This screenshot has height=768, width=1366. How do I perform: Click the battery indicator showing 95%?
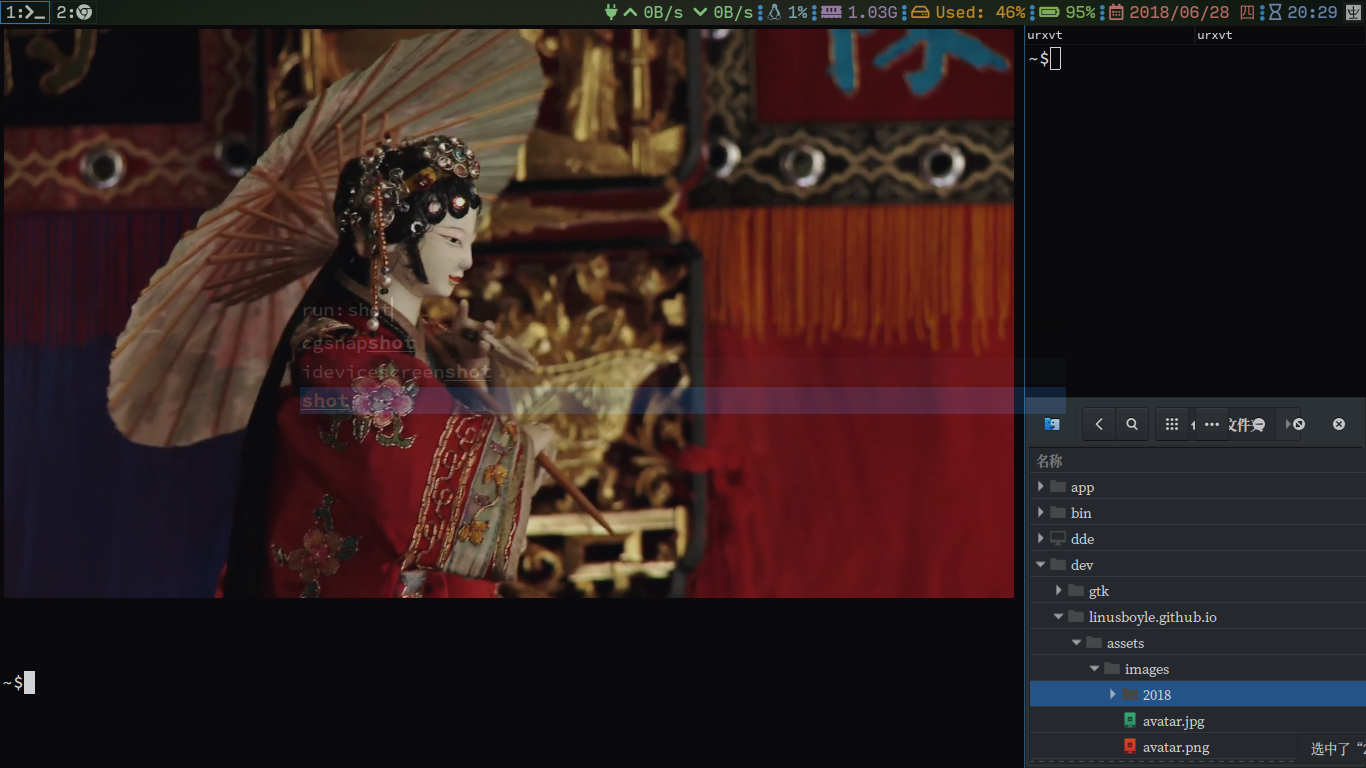click(x=1049, y=12)
